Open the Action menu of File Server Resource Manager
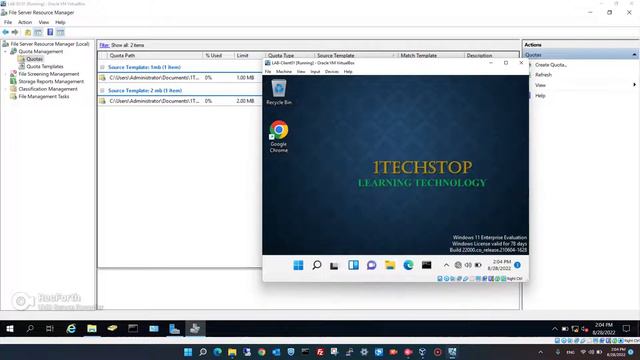Viewport: 640px width, 360px height. [x=25, y=22]
